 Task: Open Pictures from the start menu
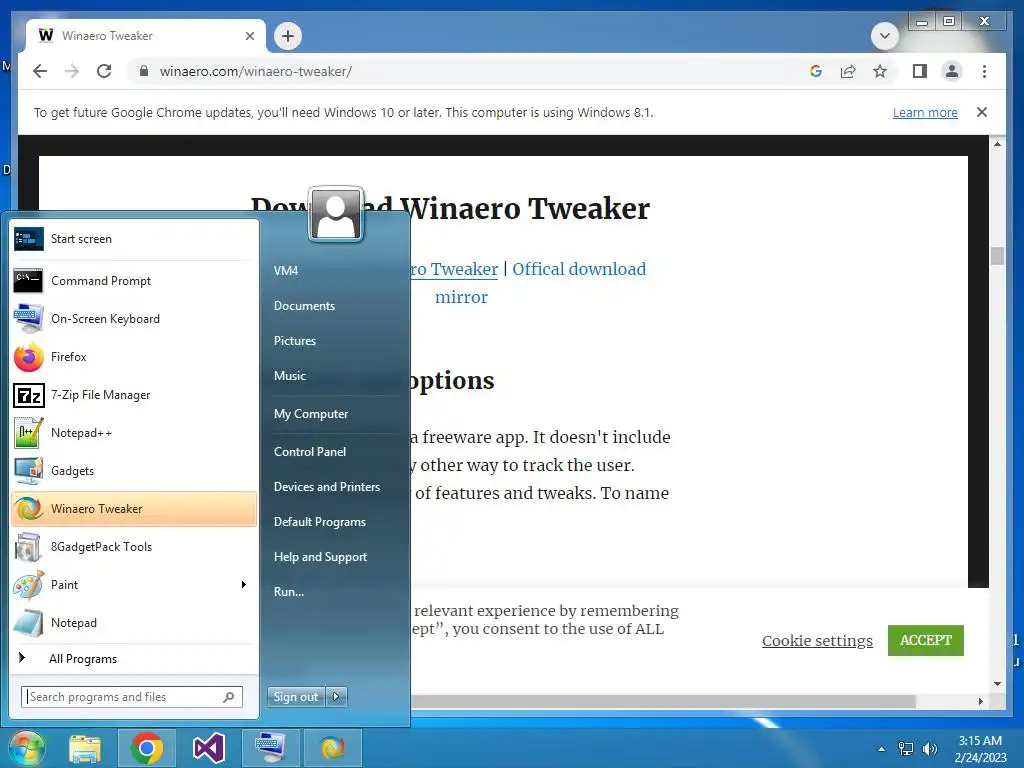[x=295, y=341]
